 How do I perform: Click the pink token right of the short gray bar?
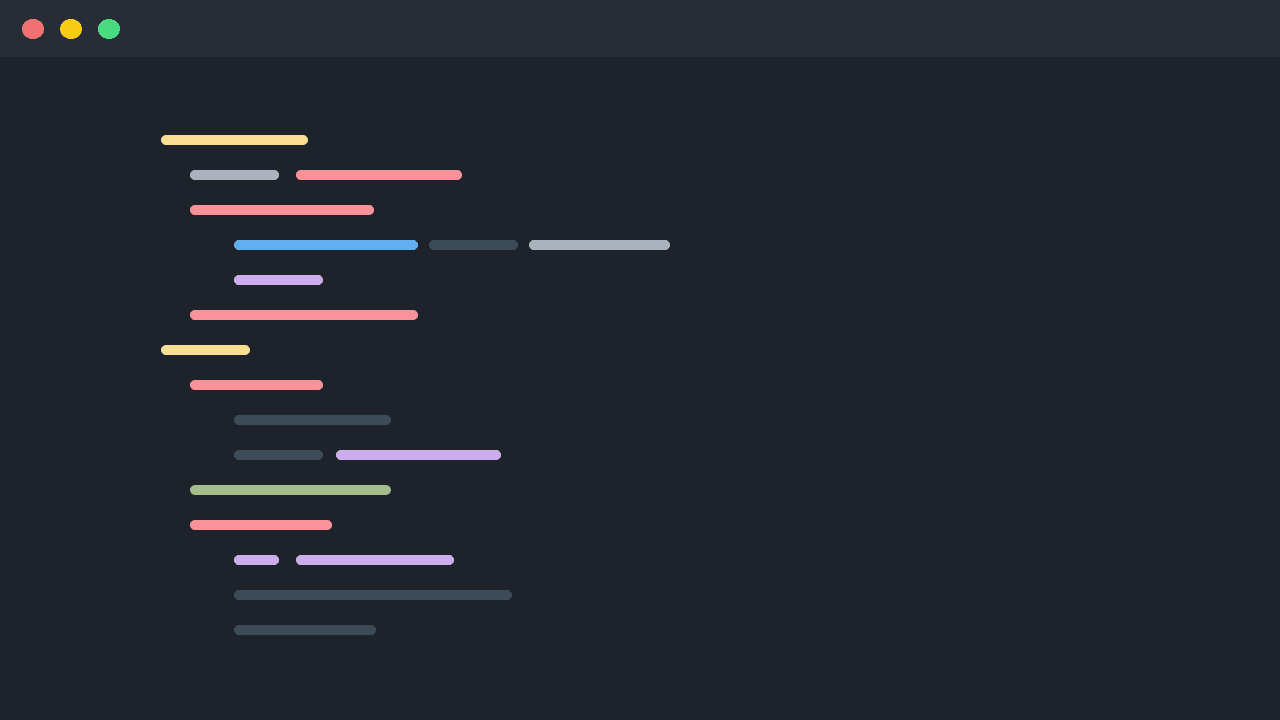(379, 175)
